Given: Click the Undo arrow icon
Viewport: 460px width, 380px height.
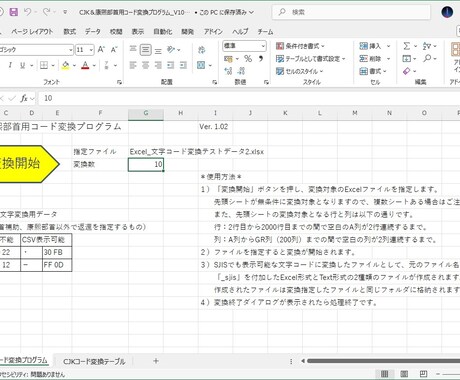Looking at the screenshot, I should tap(27, 12).
